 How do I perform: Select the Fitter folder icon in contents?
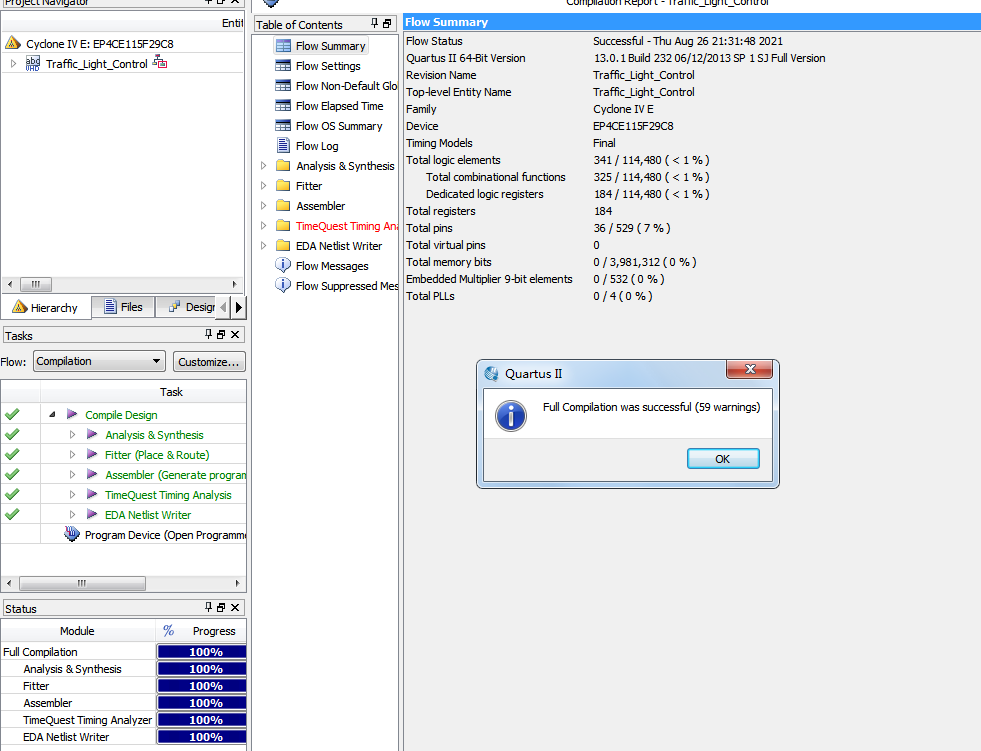(x=283, y=186)
